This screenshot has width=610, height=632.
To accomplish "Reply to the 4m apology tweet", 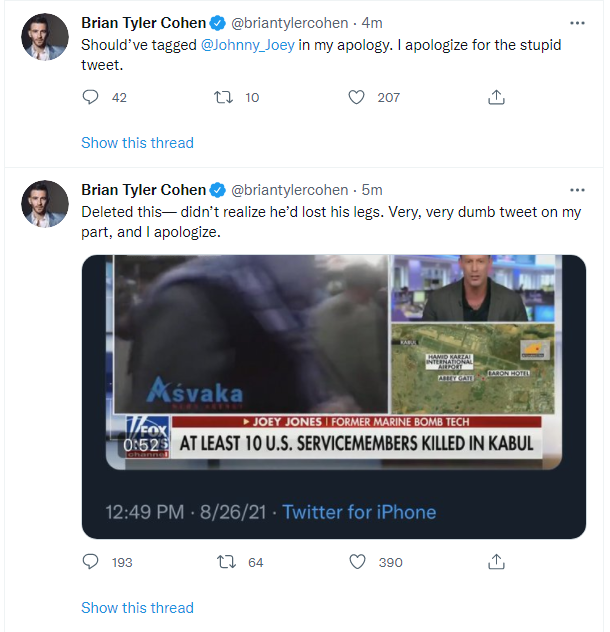I will tap(90, 97).
